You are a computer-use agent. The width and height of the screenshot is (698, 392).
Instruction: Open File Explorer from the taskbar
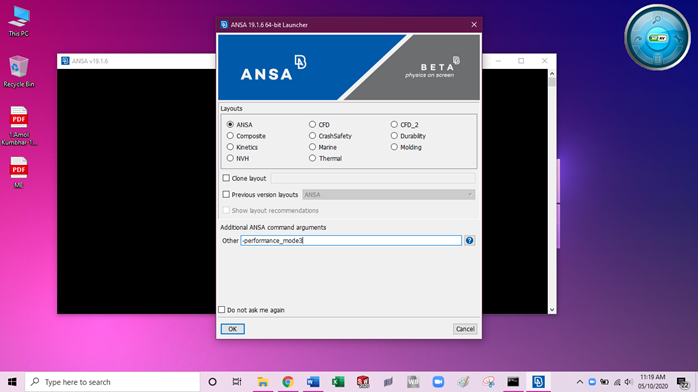click(263, 382)
